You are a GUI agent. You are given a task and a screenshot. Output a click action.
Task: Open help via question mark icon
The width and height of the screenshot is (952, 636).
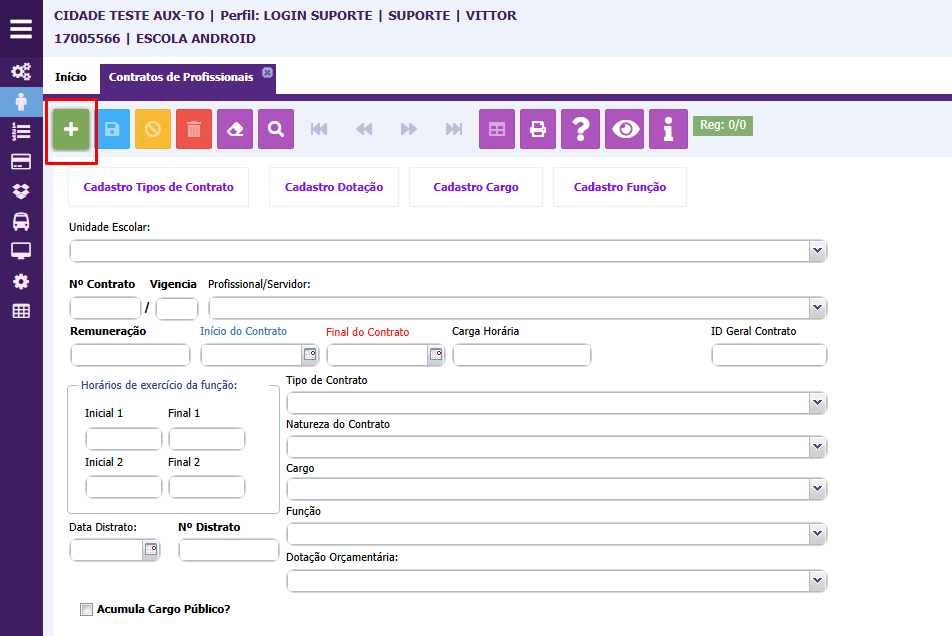point(580,129)
